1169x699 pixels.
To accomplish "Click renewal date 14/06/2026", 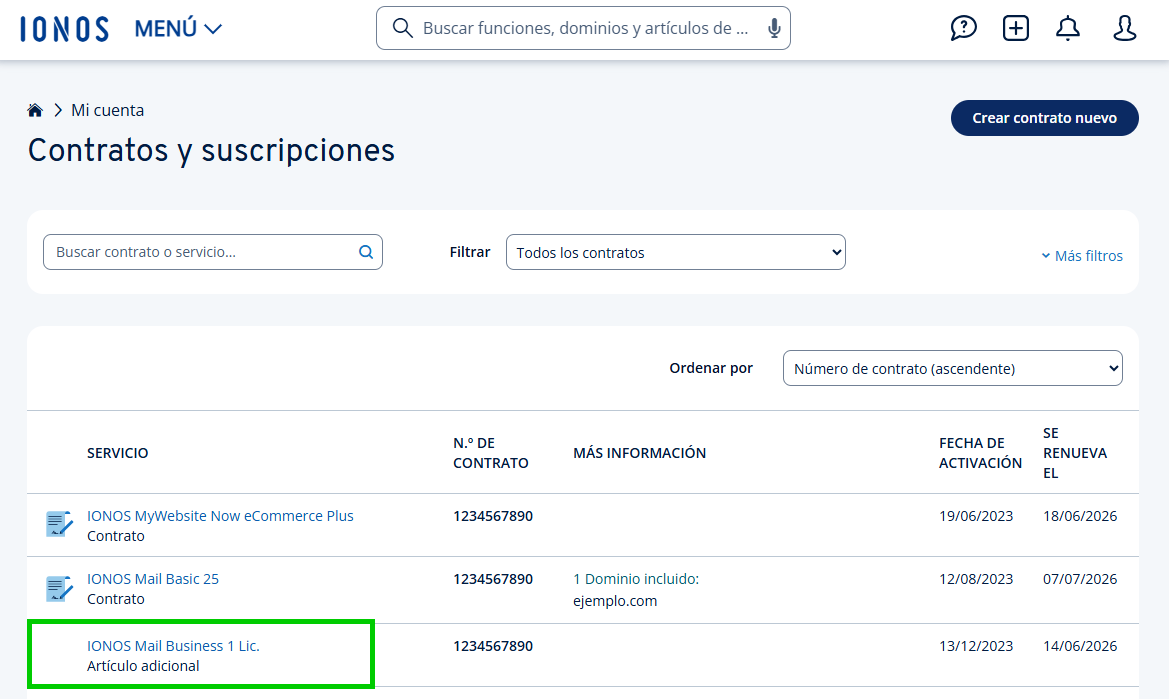I will [1080, 646].
